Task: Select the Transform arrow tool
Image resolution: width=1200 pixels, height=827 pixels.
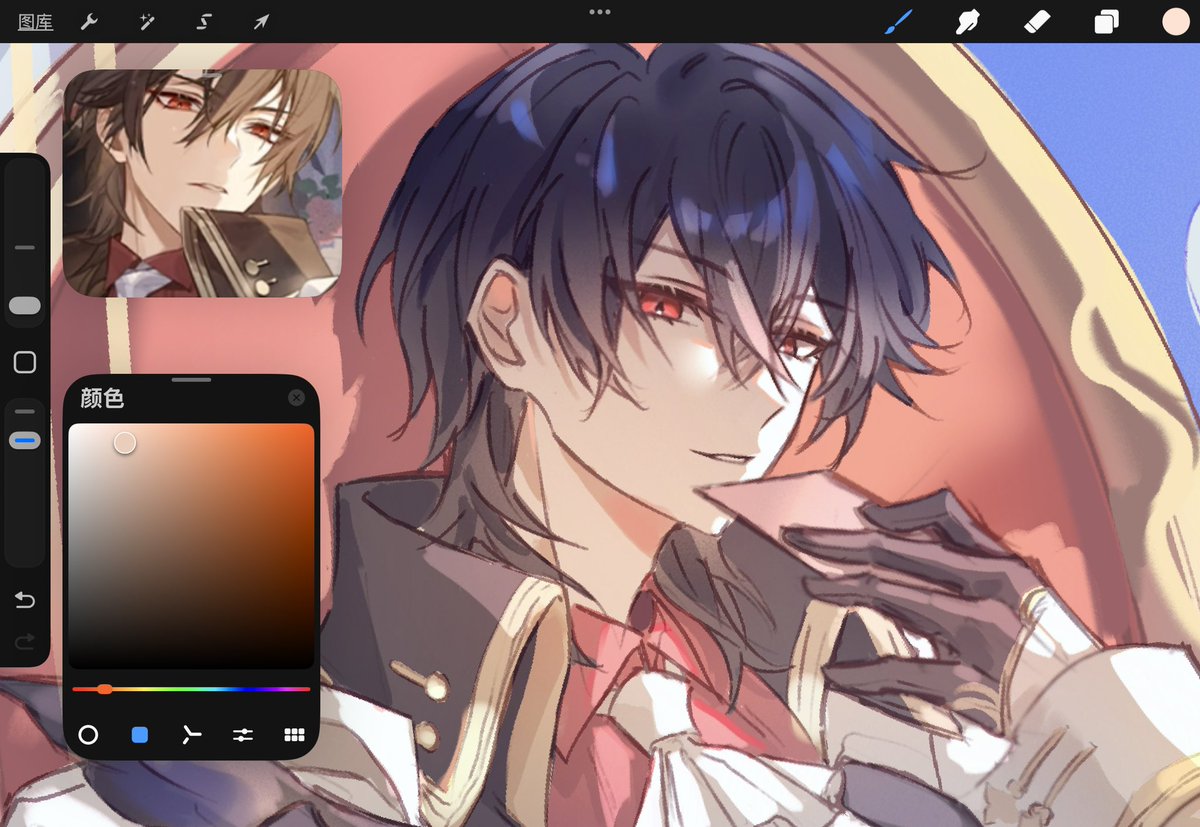Action: click(261, 21)
